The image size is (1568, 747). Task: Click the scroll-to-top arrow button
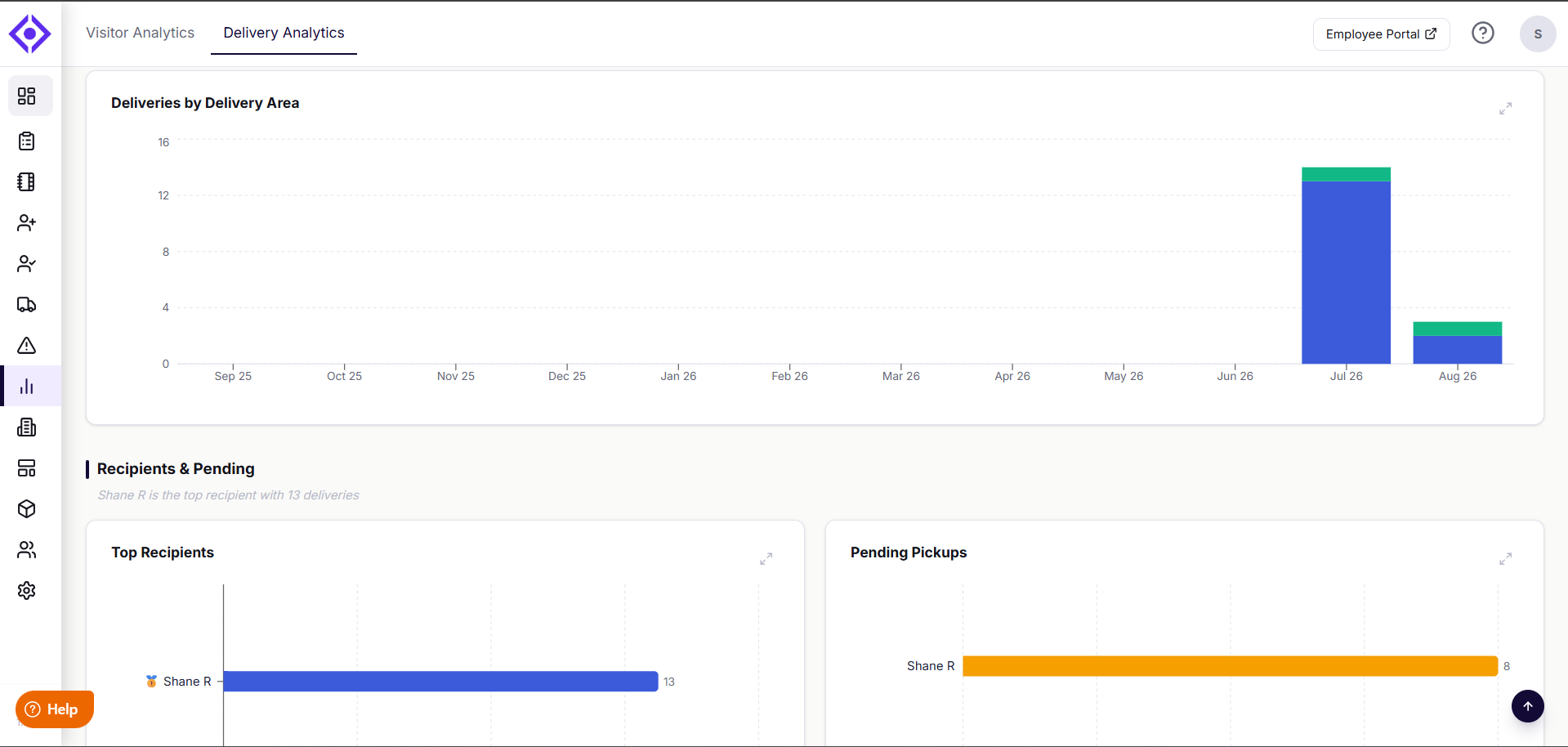[x=1528, y=706]
